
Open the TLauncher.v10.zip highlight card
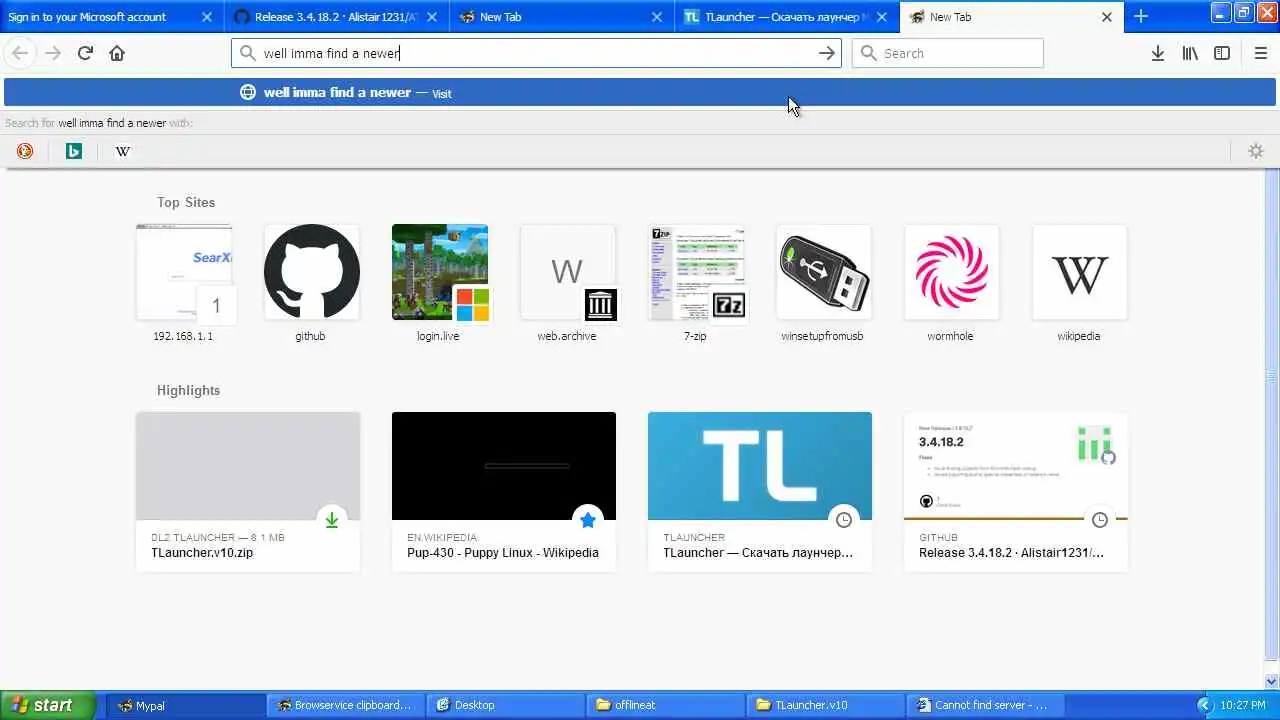pos(248,491)
